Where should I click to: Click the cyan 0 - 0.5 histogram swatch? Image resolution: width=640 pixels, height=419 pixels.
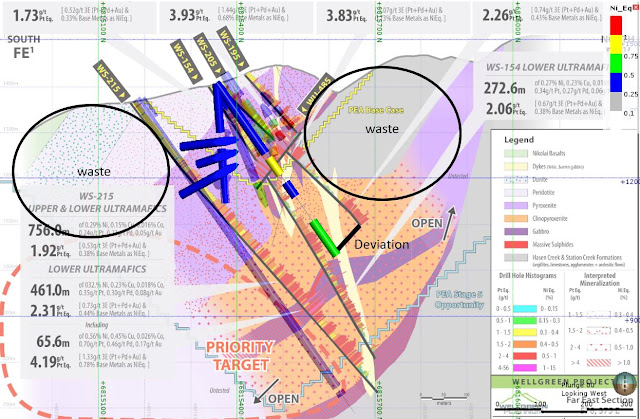524,309
